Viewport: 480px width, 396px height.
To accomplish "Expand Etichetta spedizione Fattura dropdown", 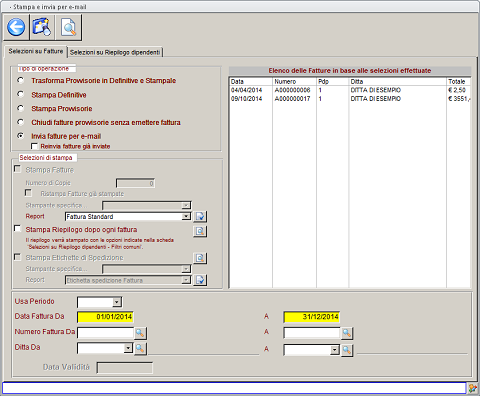I will coord(186,280).
